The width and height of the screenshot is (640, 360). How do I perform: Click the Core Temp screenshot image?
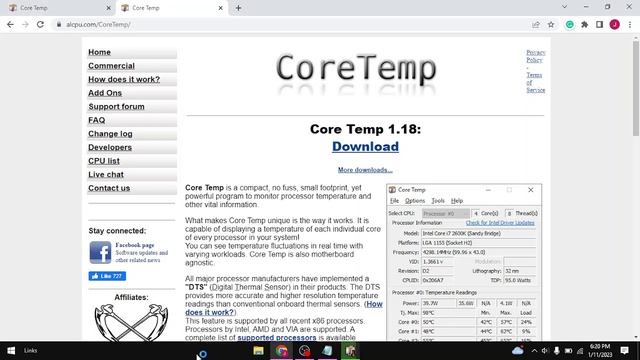point(464,262)
